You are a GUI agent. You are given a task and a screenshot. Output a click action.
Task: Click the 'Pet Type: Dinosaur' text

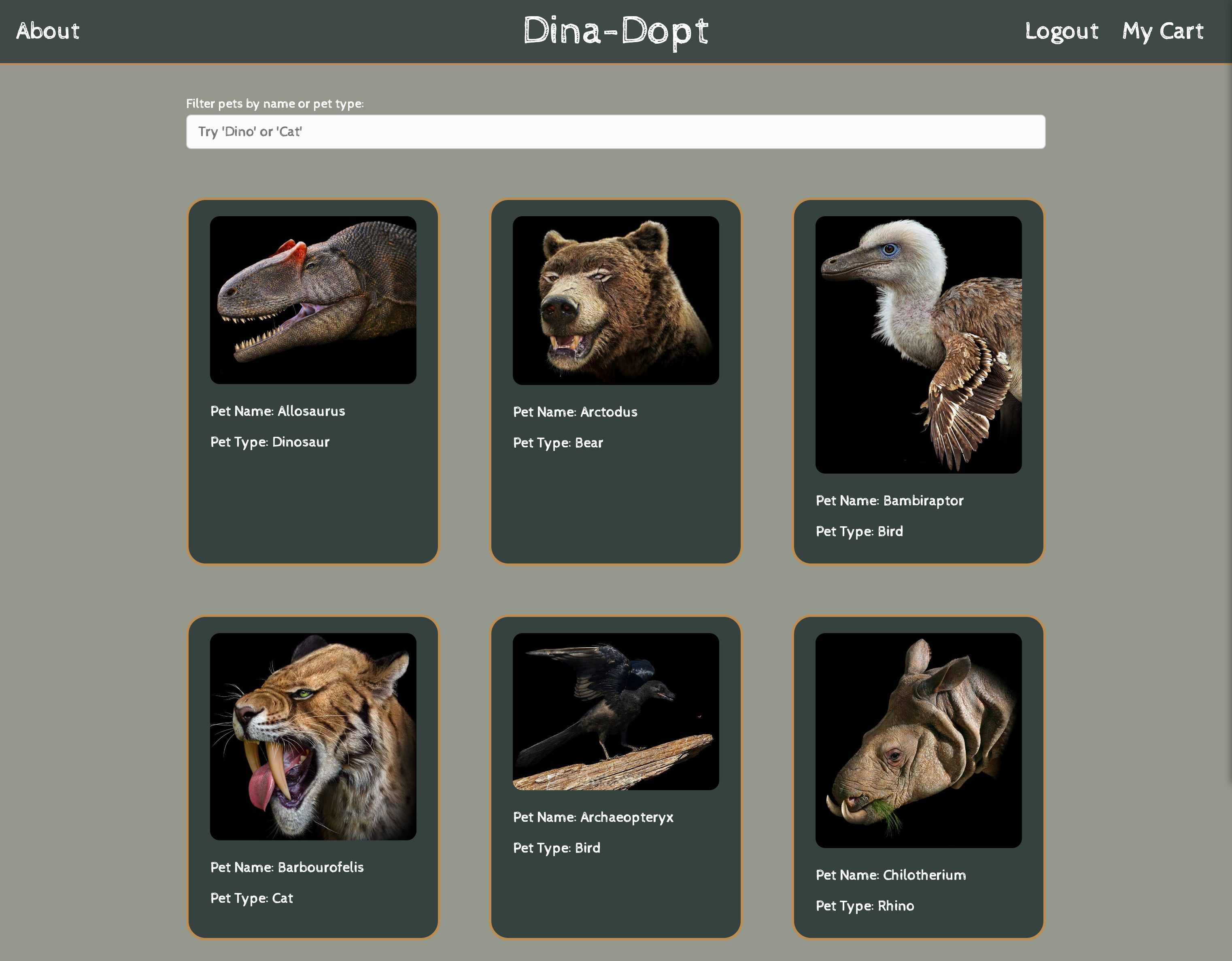(x=270, y=442)
